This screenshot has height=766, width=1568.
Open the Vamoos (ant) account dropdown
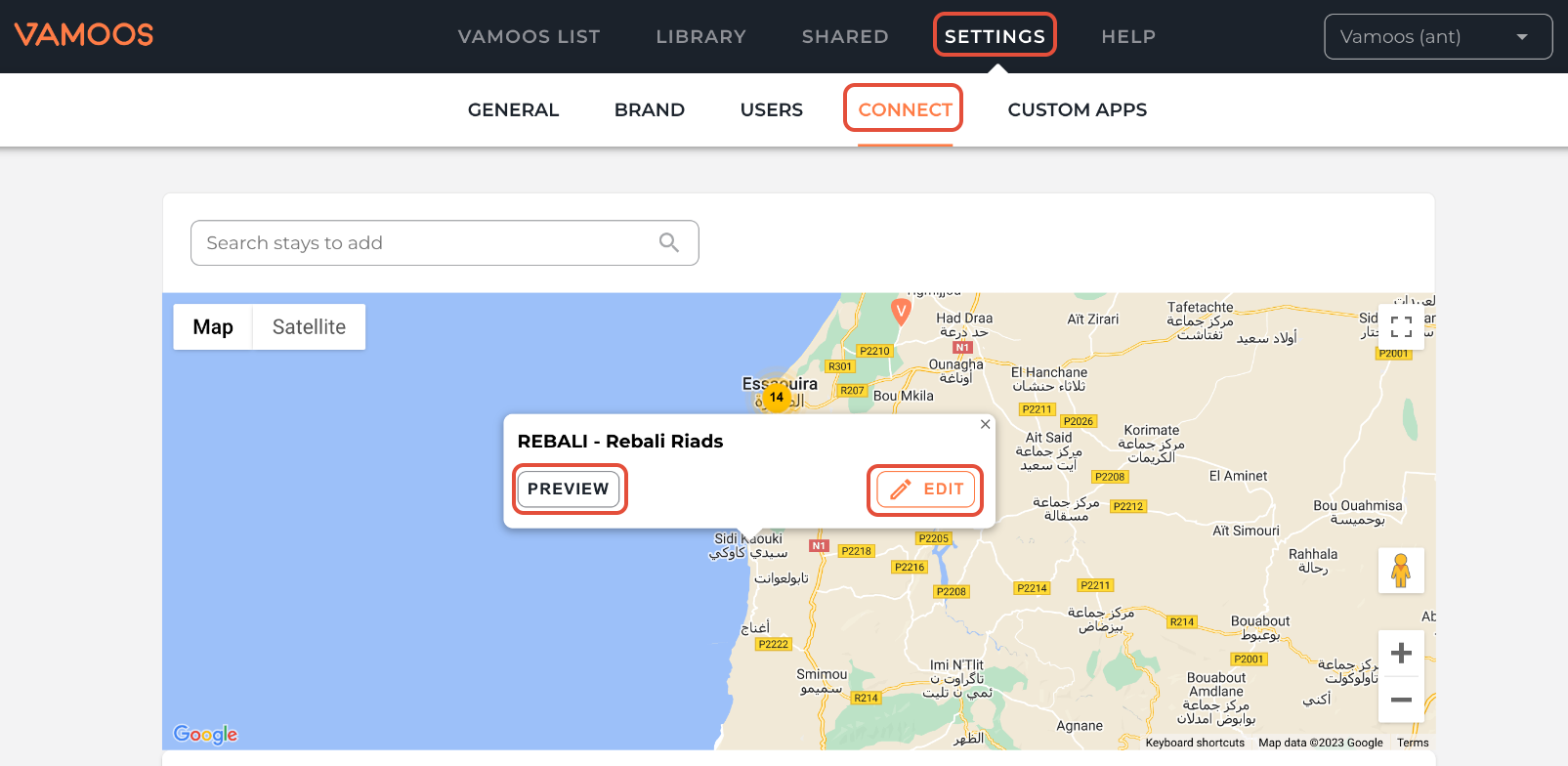1437,37
